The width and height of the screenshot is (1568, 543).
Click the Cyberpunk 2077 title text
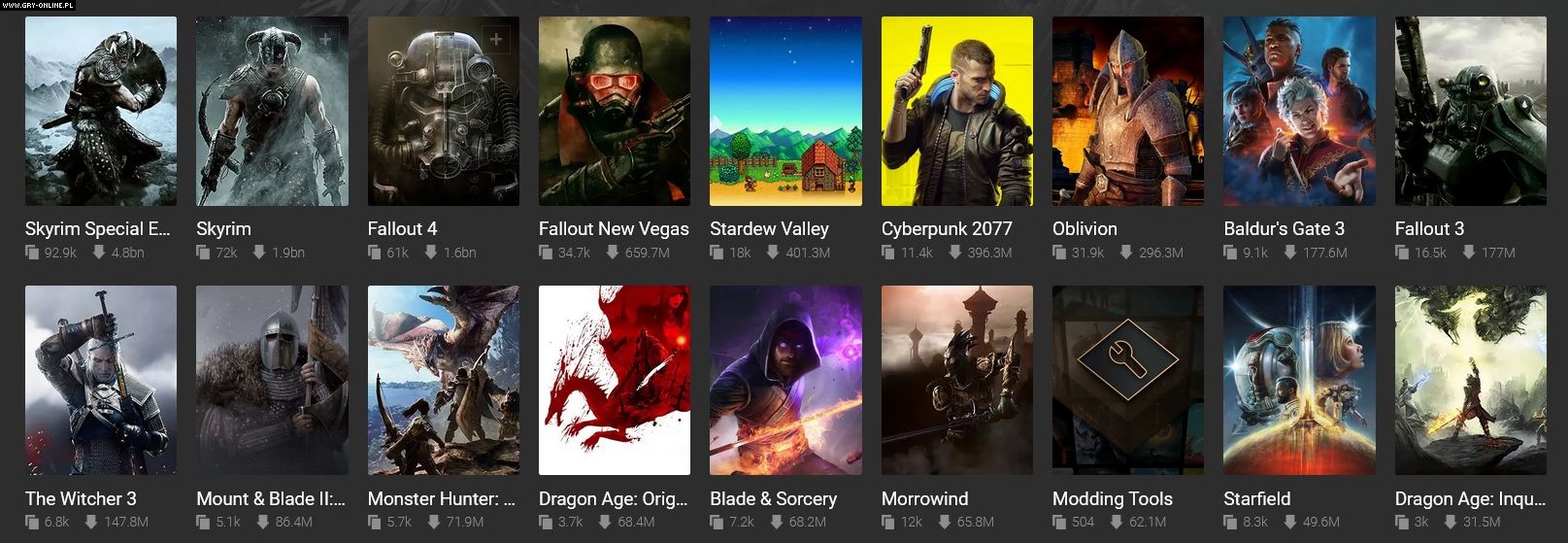947,229
